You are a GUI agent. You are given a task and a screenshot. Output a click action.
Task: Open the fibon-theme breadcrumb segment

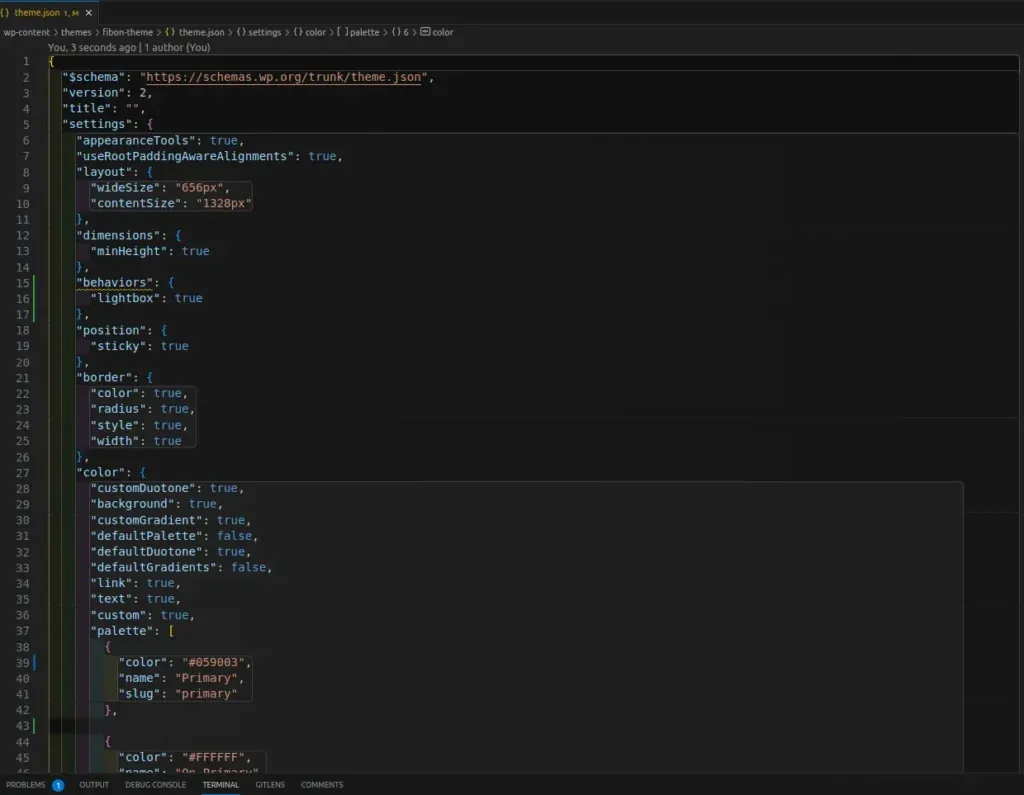click(127, 32)
